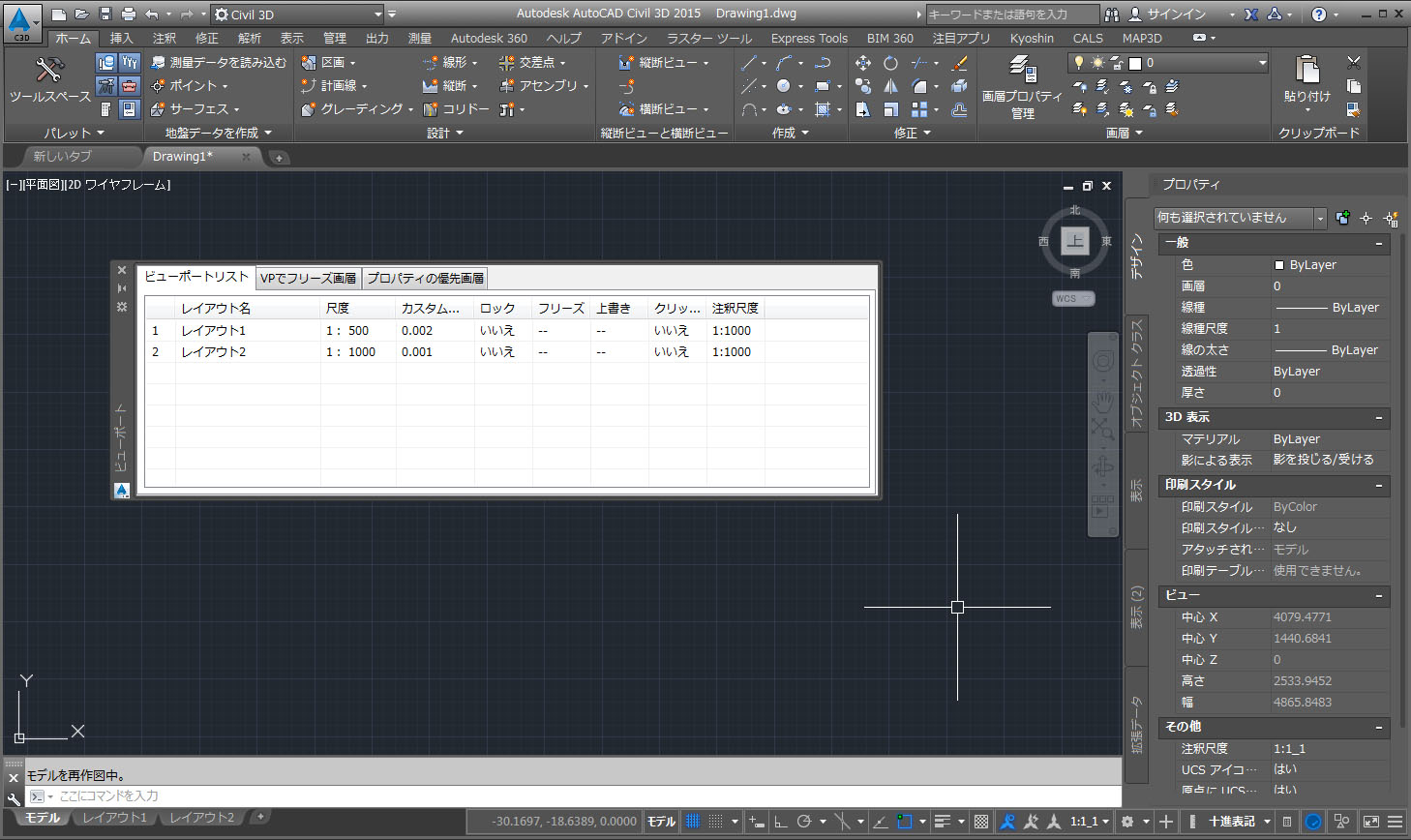Open the application menu (C3D logo)
The width and height of the screenshot is (1411, 840).
click(x=21, y=22)
